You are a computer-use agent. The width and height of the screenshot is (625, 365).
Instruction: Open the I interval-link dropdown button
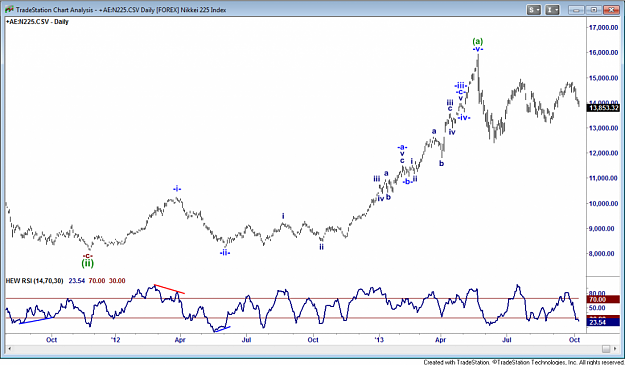pyautogui.click(x=552, y=10)
